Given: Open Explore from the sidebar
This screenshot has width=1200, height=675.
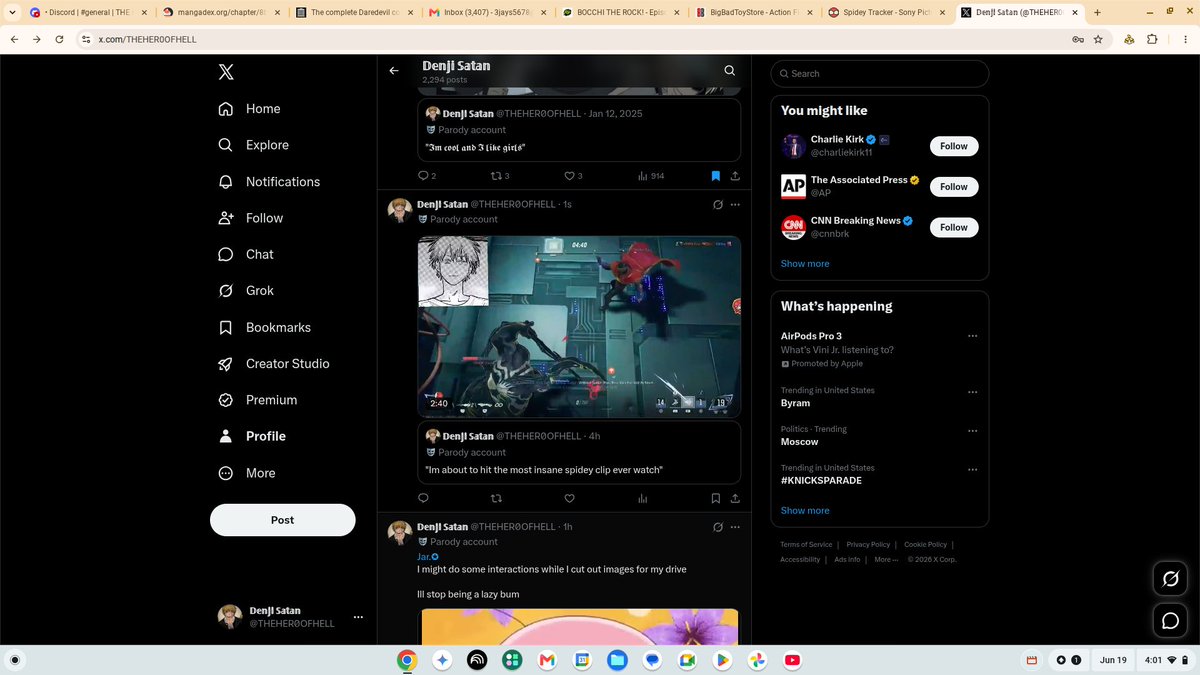Looking at the screenshot, I should tap(253, 145).
